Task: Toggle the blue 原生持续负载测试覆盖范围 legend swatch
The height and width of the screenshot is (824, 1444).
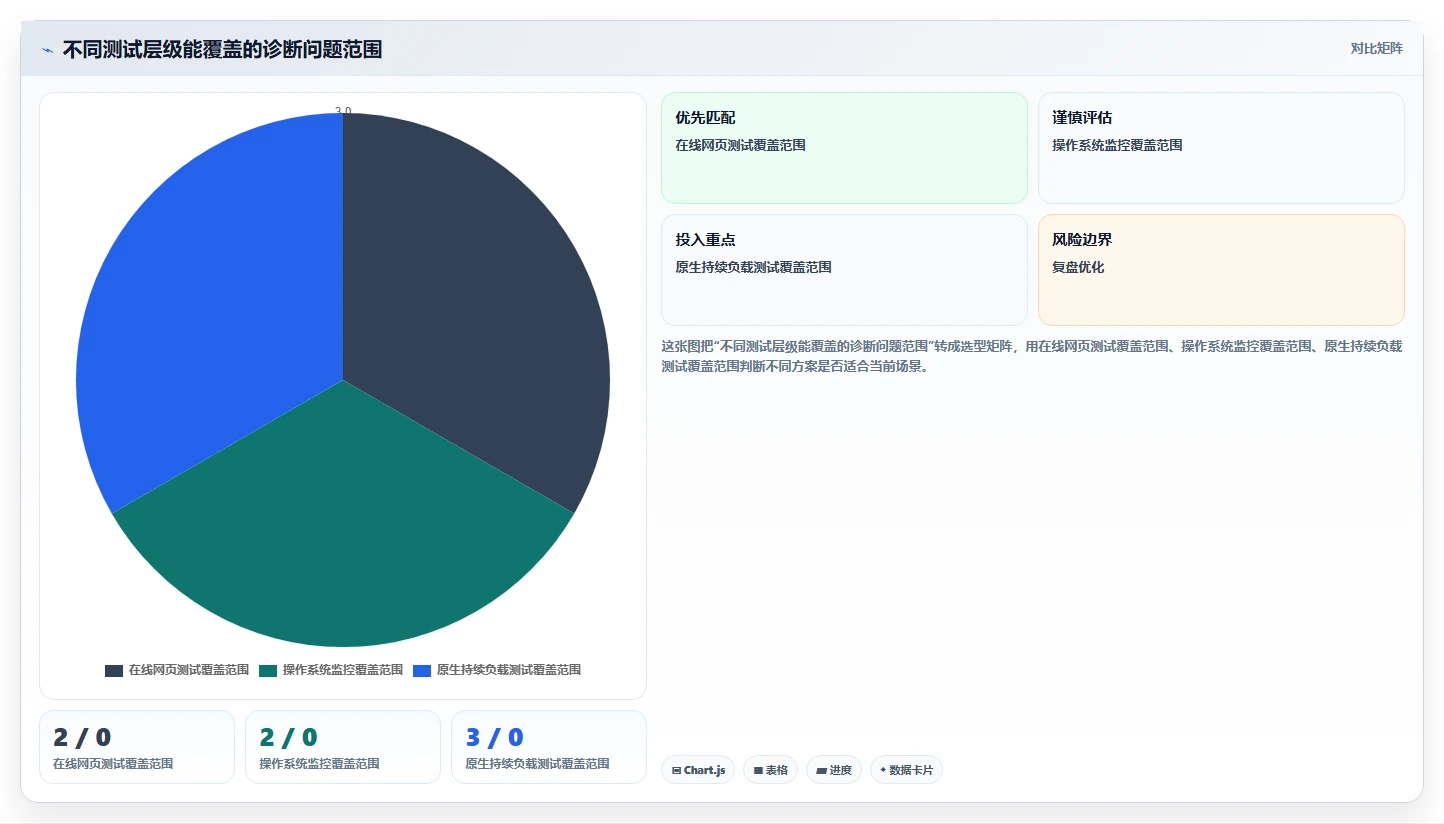Action: [422, 670]
